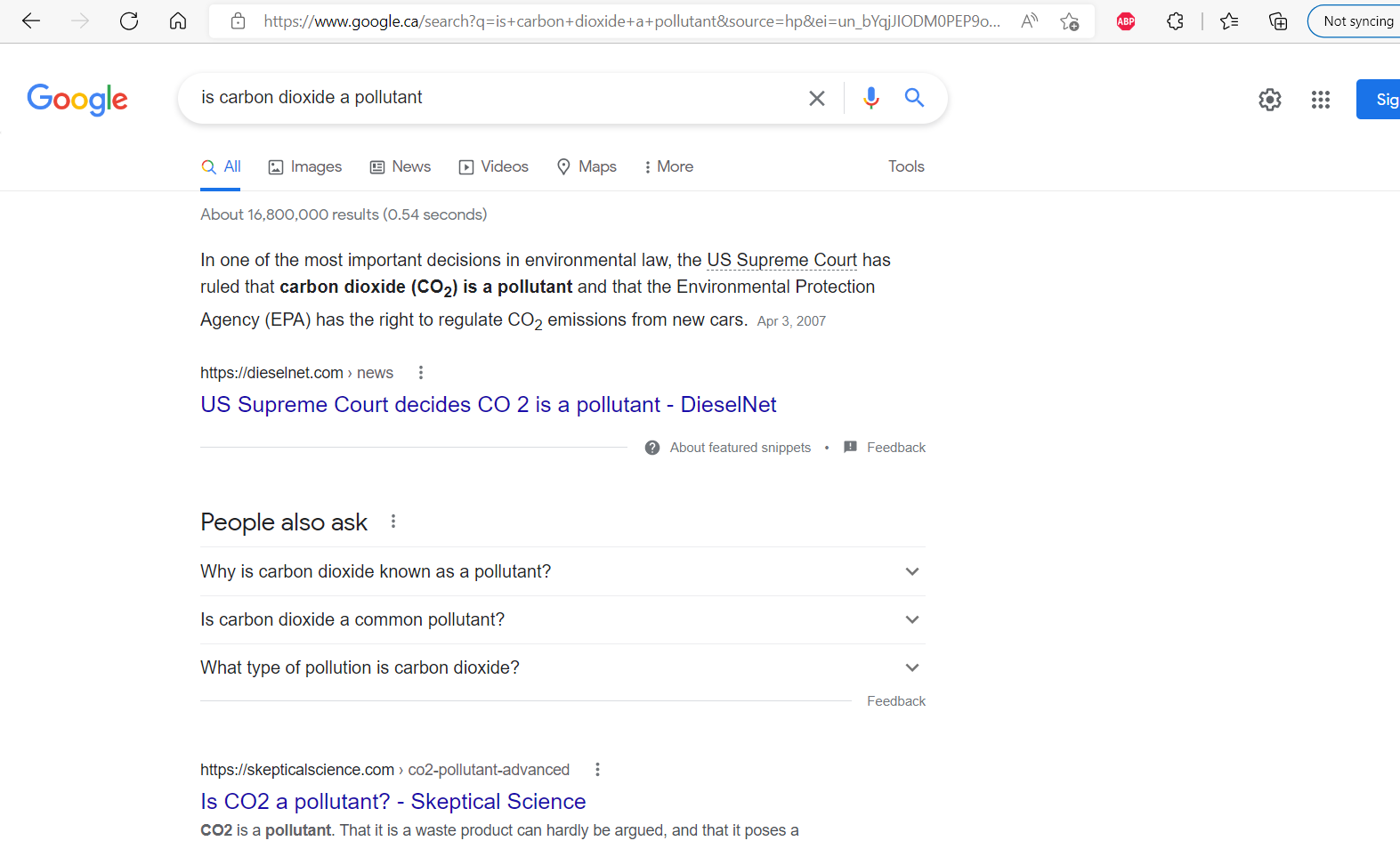Open Google quick settings gear
The width and height of the screenshot is (1400, 841).
1270,100
